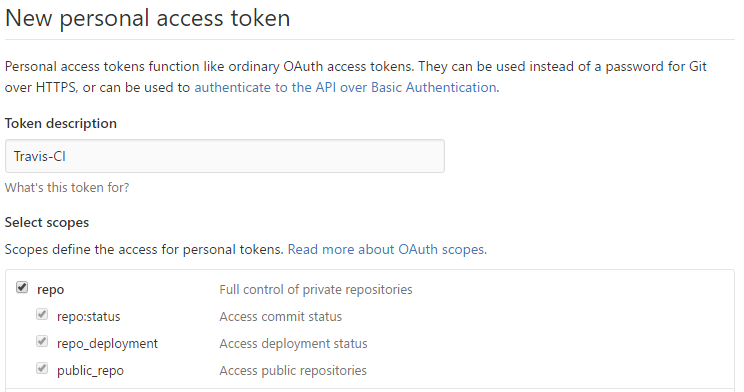Click Full control of private repositories text
744x392 pixels.
pyautogui.click(x=316, y=289)
